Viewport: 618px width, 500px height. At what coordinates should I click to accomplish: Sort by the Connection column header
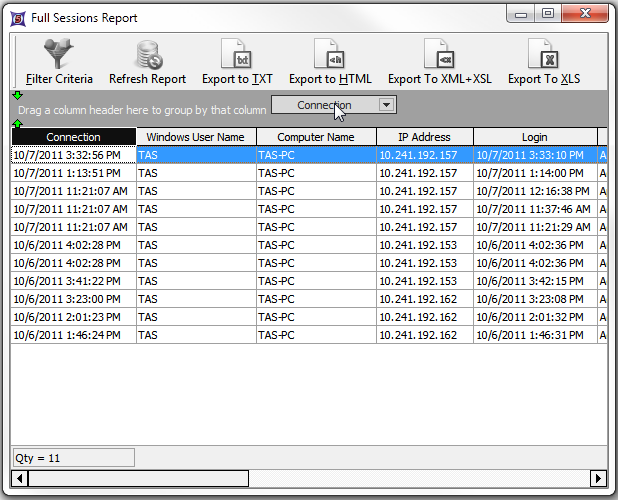coord(73,137)
